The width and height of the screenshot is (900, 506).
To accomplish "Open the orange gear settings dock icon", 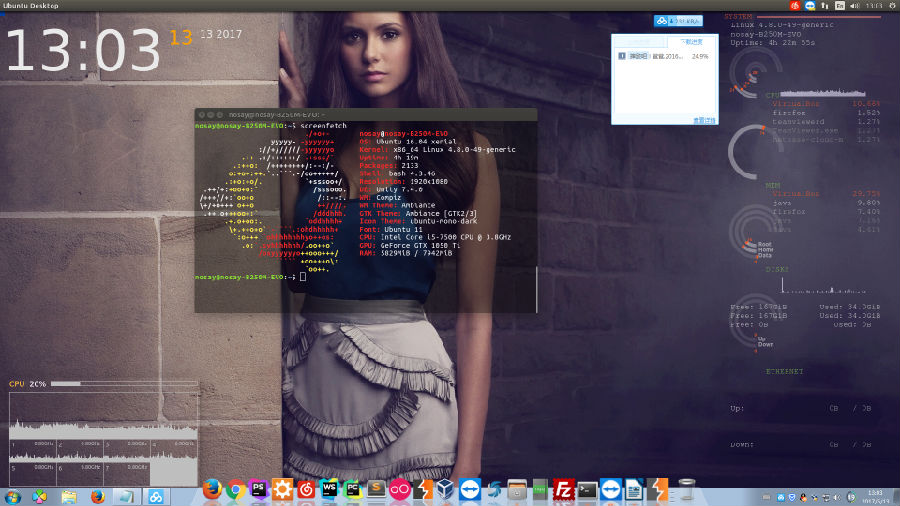I will 282,489.
